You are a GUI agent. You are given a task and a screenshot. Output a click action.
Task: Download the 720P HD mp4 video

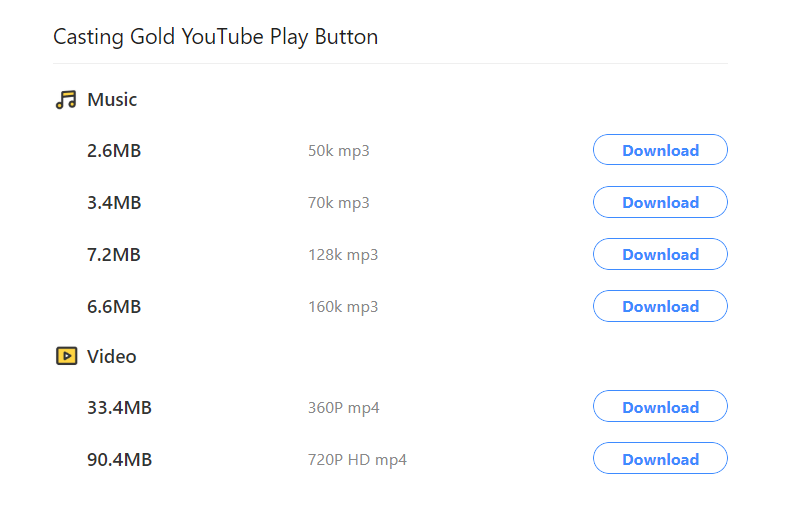point(660,459)
